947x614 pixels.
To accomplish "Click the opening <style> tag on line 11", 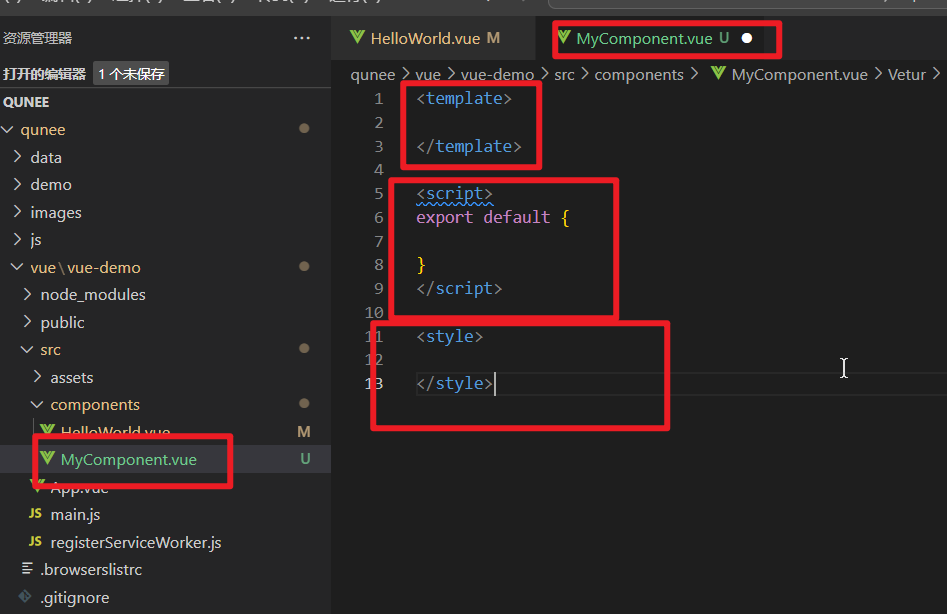I will pos(449,336).
